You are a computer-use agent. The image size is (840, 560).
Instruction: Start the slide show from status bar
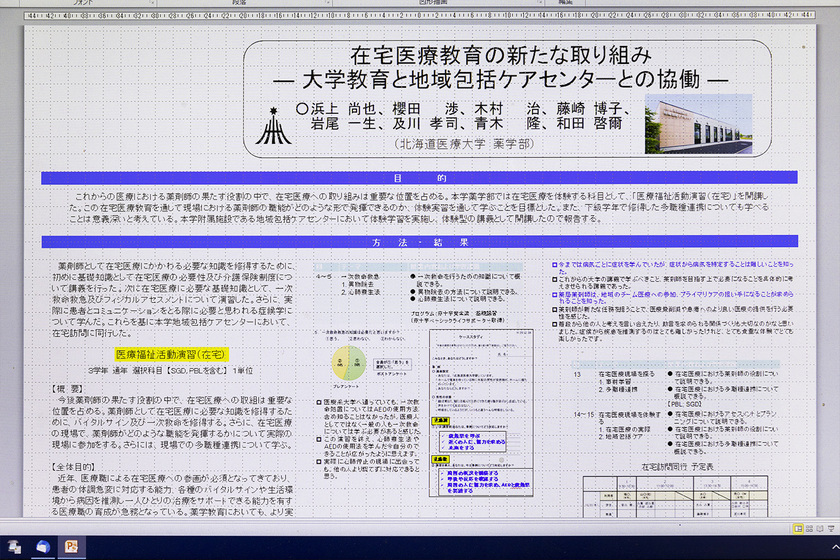pos(830,526)
